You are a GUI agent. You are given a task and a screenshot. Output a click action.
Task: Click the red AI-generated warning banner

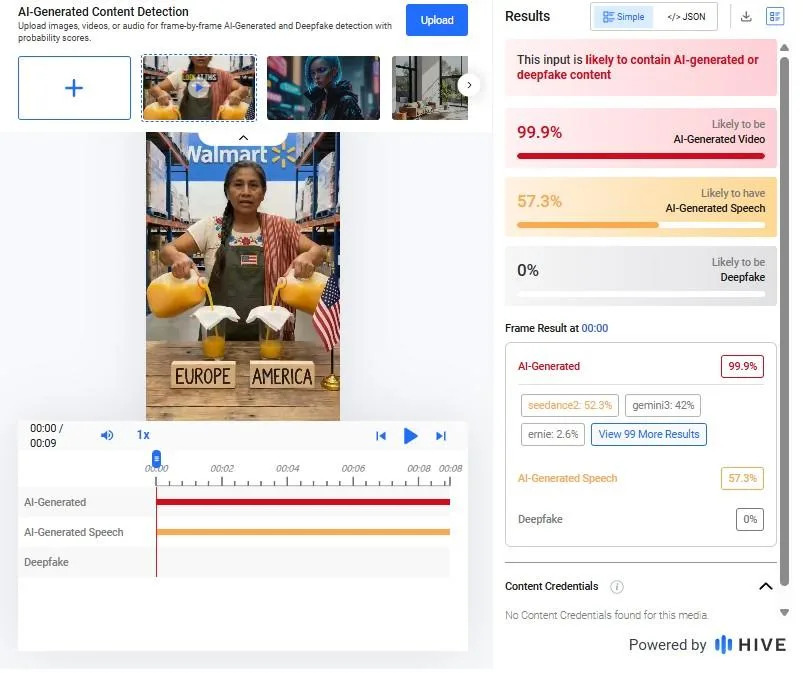[x=641, y=67]
